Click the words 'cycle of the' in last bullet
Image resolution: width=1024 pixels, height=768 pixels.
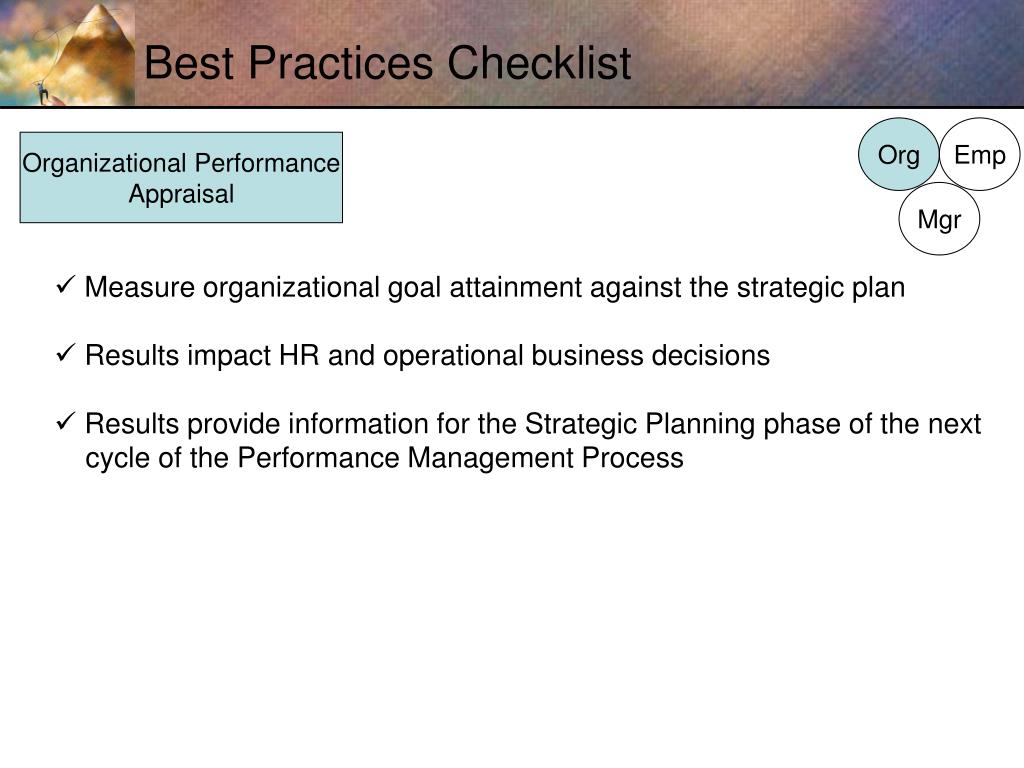coord(157,458)
